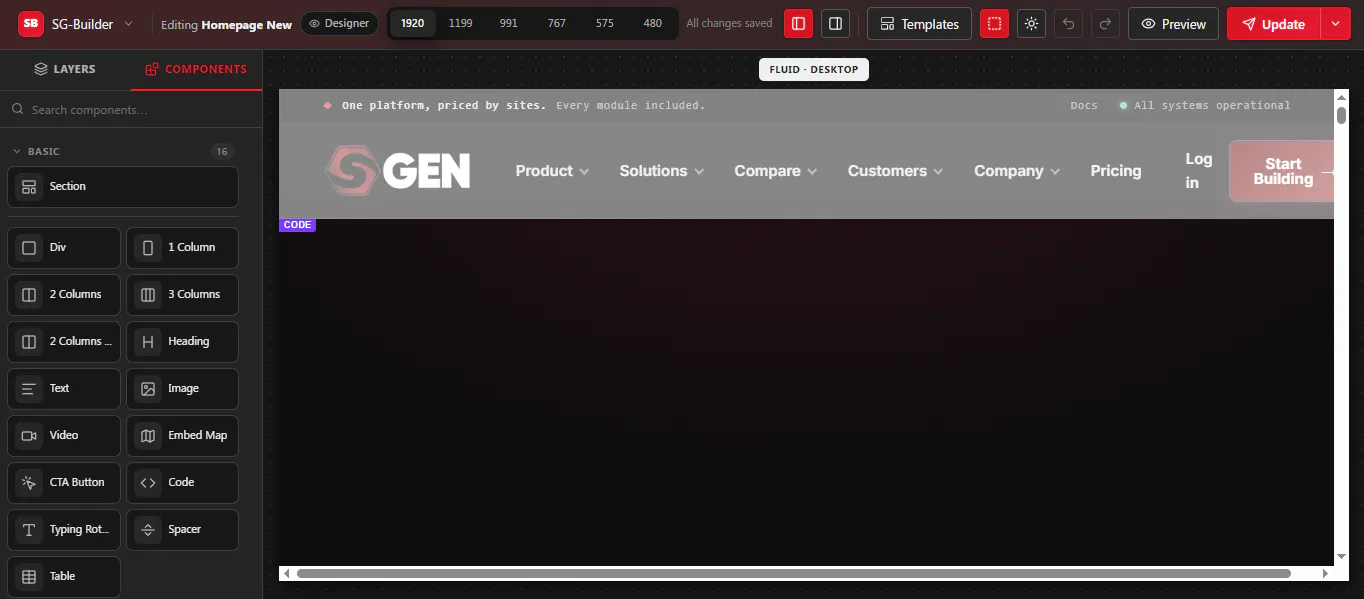Image resolution: width=1364 pixels, height=599 pixels.
Task: Select the CTA Button component icon
Action: (29, 482)
